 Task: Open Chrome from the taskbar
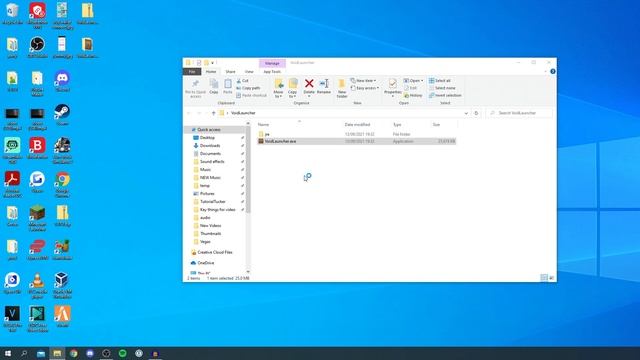click(73, 353)
